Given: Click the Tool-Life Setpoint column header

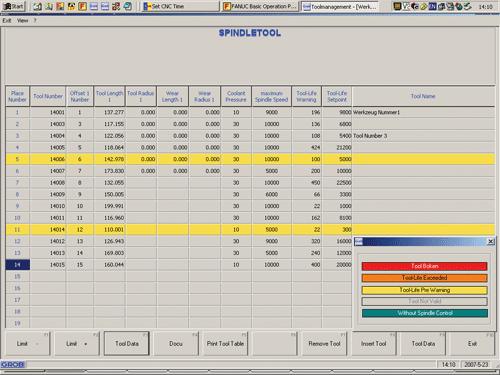Looking at the screenshot, I should click(337, 96).
